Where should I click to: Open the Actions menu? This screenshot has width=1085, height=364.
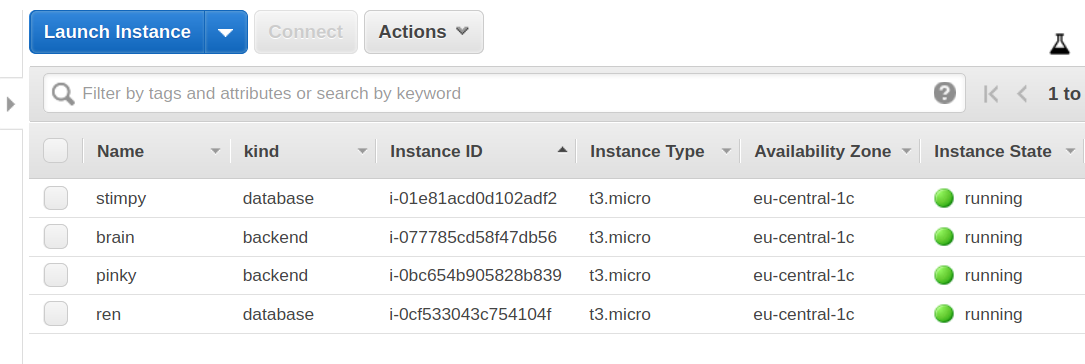[423, 32]
